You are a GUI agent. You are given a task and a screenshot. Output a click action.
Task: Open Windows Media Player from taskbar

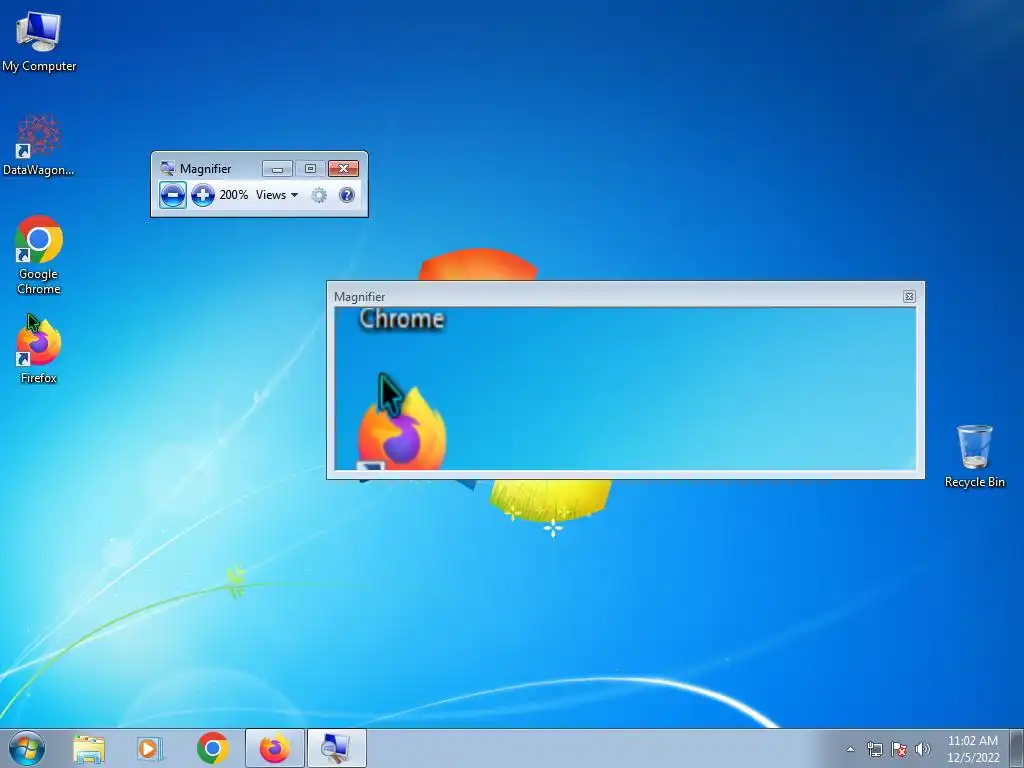click(150, 748)
